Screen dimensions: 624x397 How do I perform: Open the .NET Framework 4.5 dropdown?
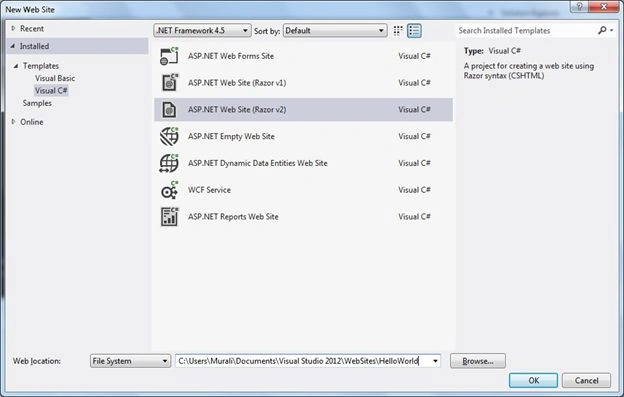(x=202, y=31)
